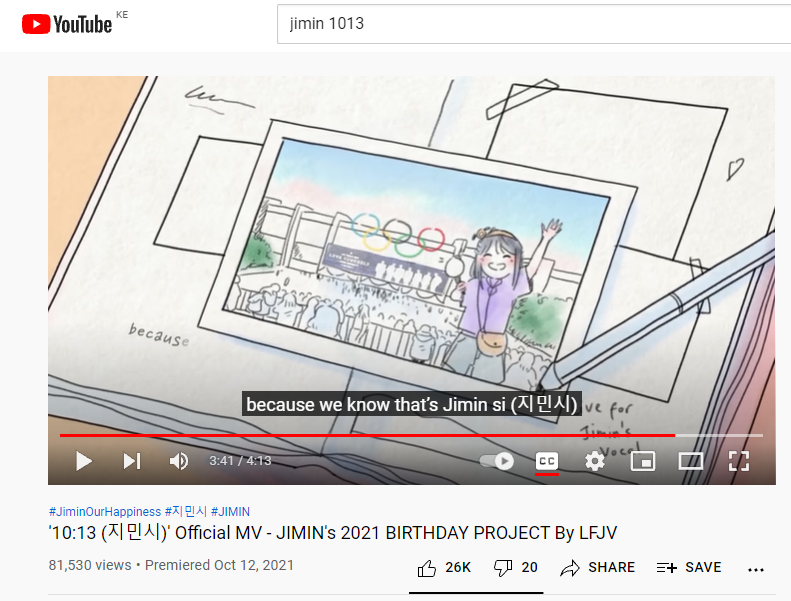Open the #지민시 hashtag link
The image size is (791, 601).
(x=186, y=512)
